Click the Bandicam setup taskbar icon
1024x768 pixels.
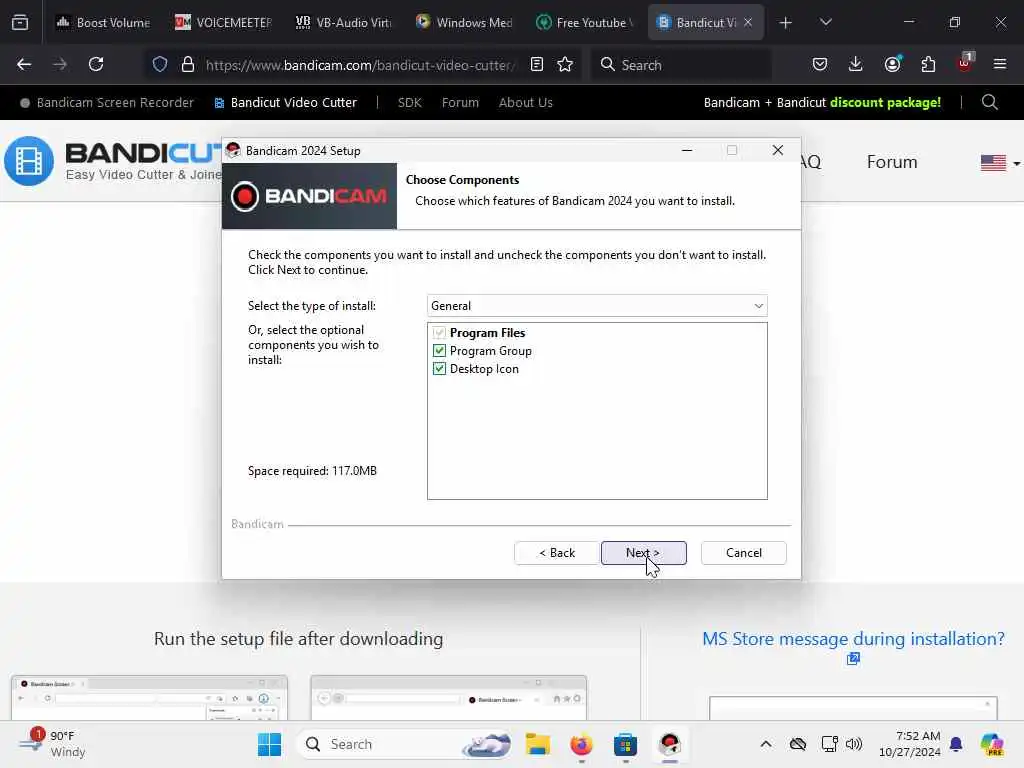[669, 744]
